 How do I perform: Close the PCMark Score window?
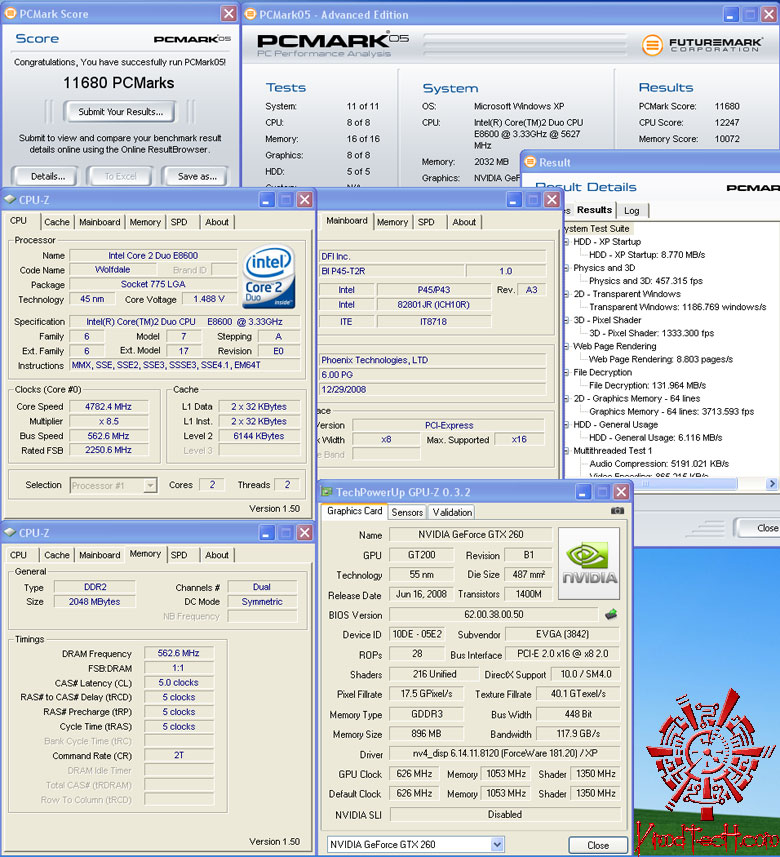pyautogui.click(x=229, y=14)
